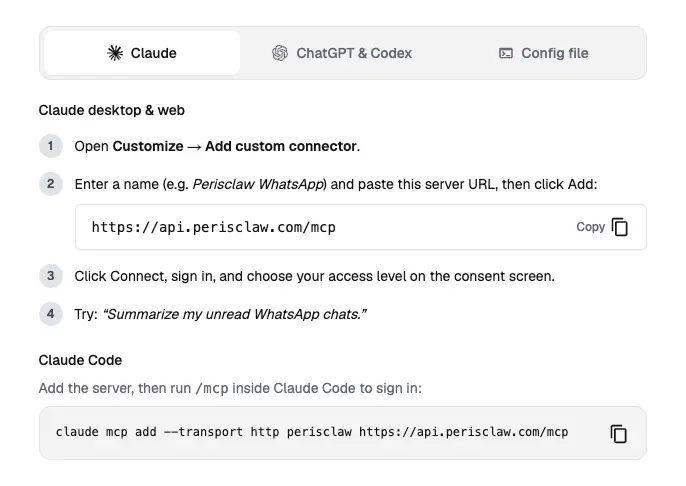
Task: Click 'Add custom connector' bold text
Action: click(x=281, y=146)
